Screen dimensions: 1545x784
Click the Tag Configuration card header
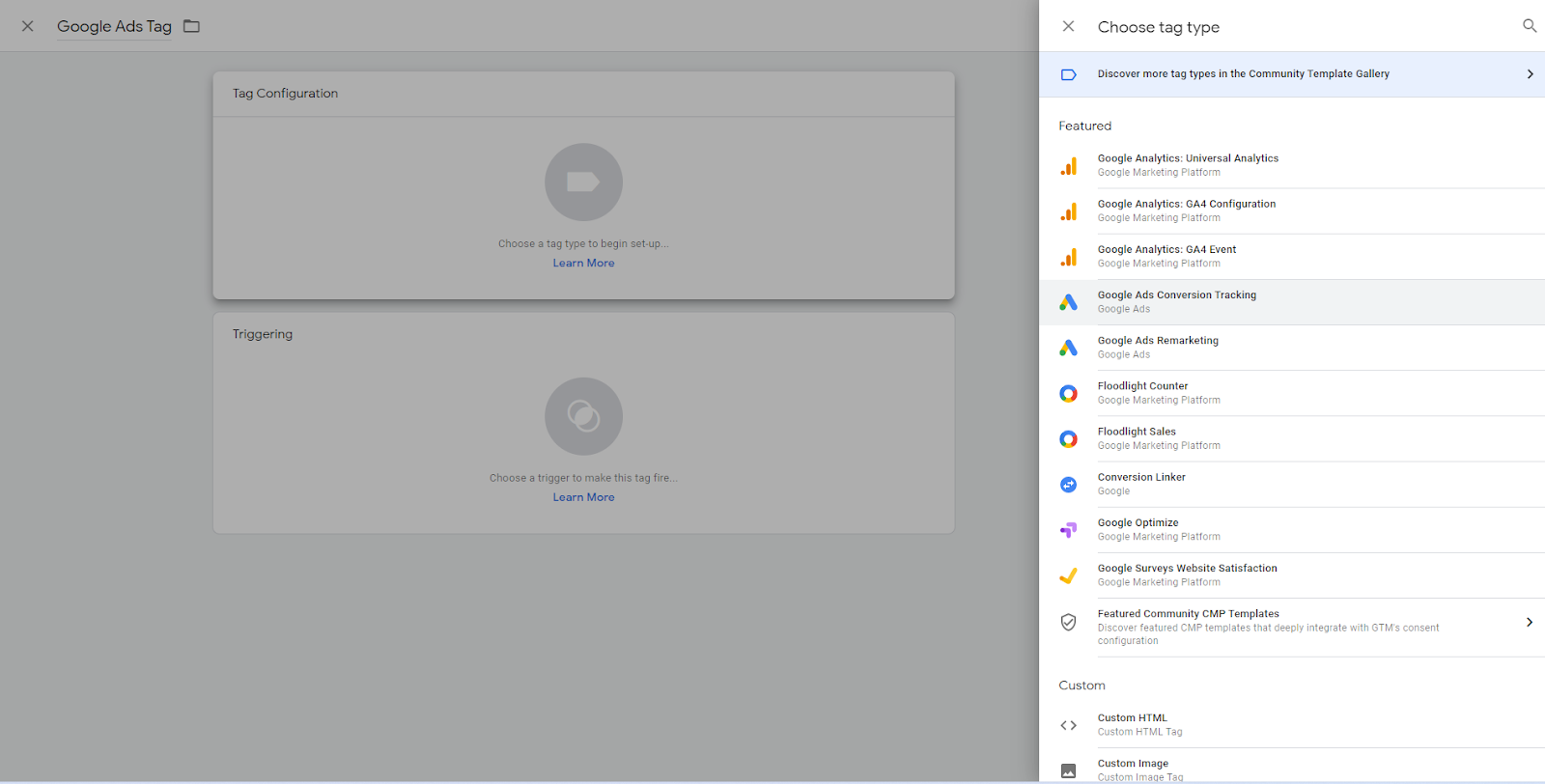pyautogui.click(x=583, y=94)
